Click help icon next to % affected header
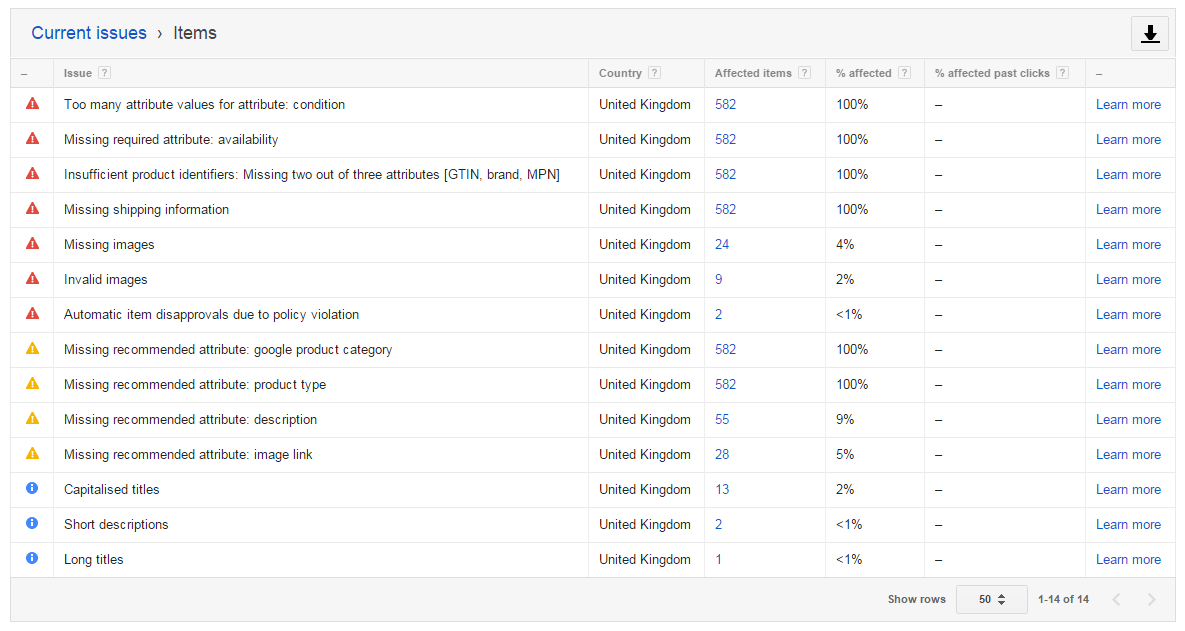Screen dimensions: 1185x631 click(904, 73)
